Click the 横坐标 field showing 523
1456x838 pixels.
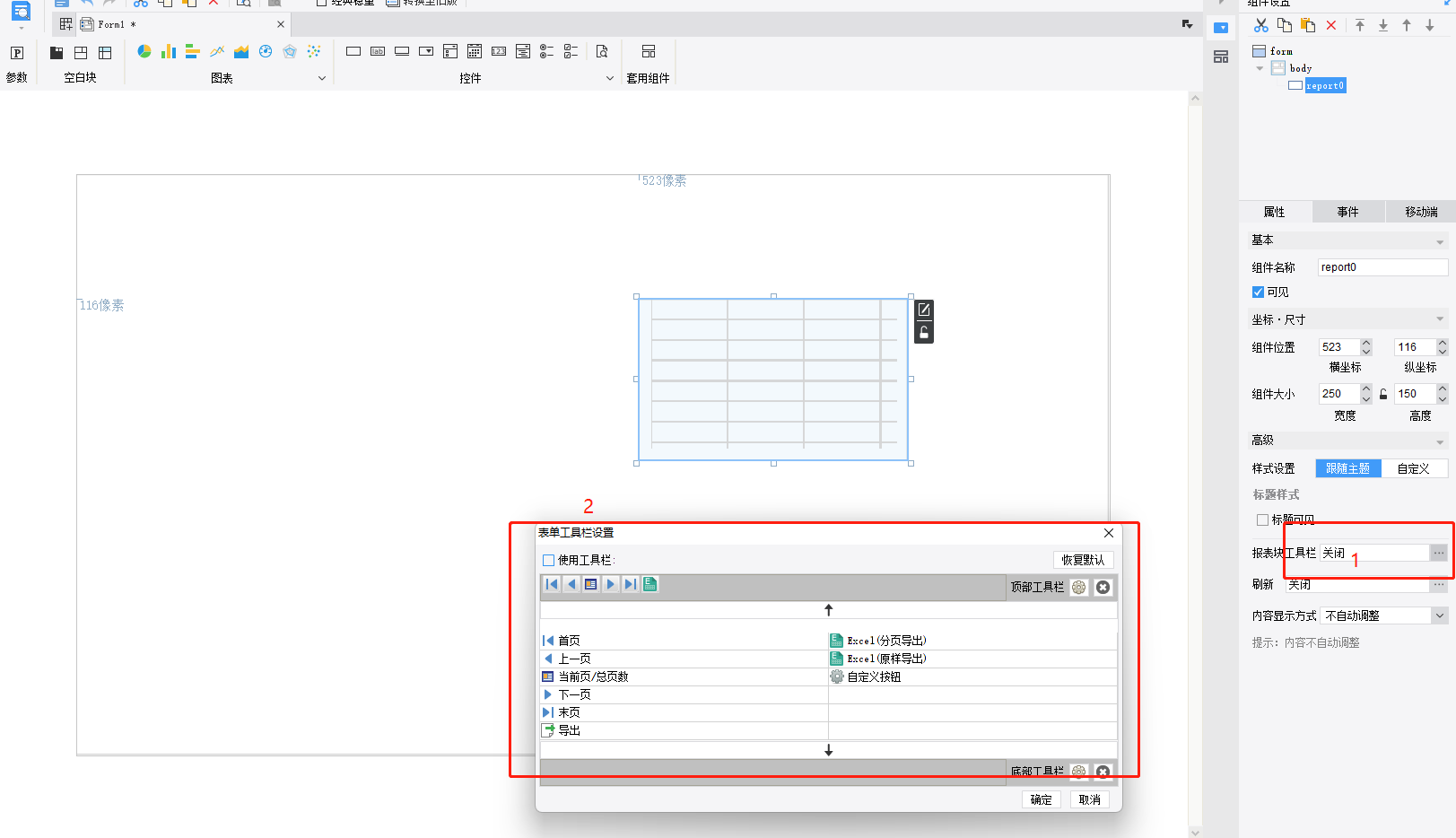pos(1338,347)
